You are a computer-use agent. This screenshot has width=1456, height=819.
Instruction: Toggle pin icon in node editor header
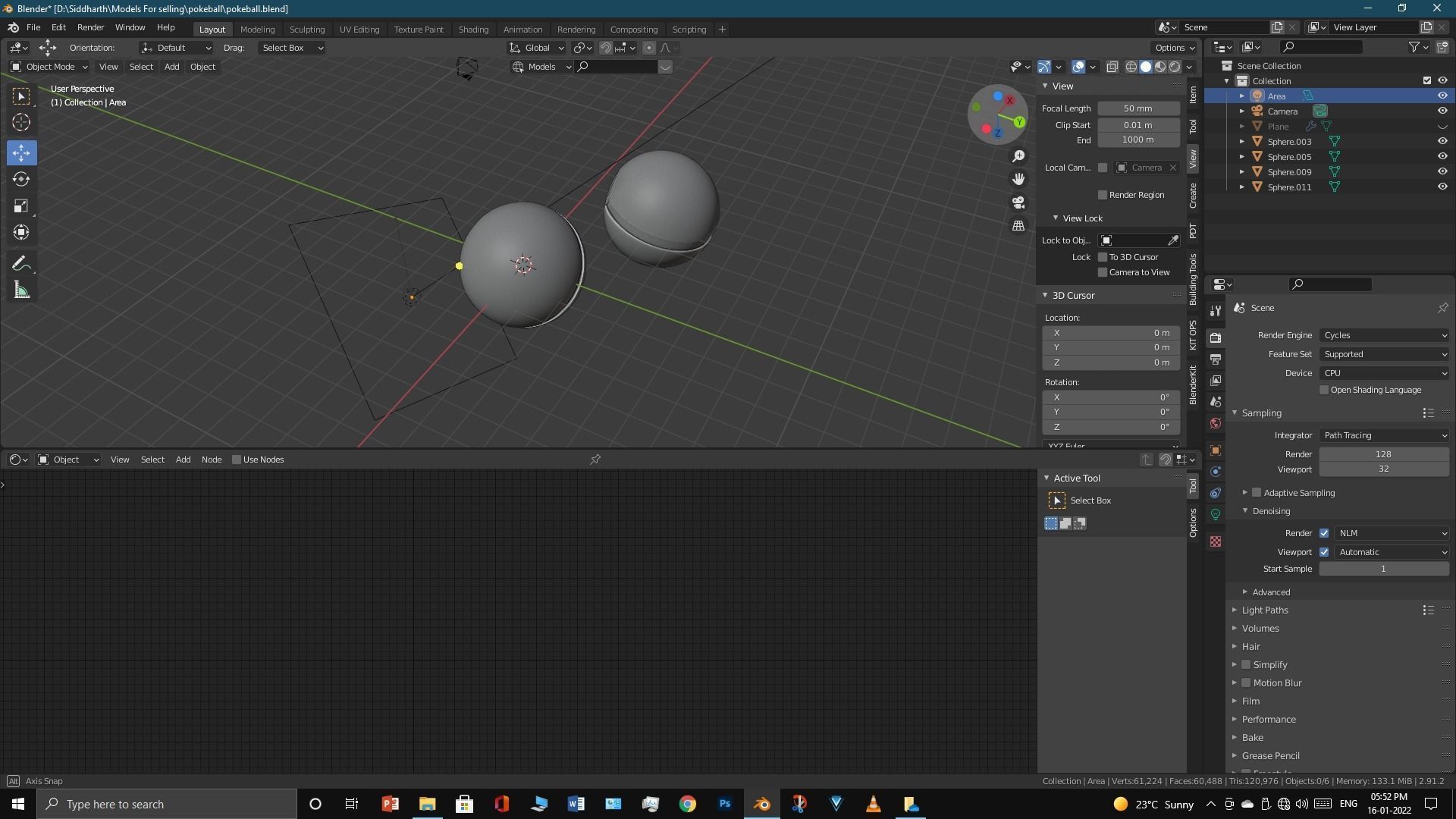point(595,460)
